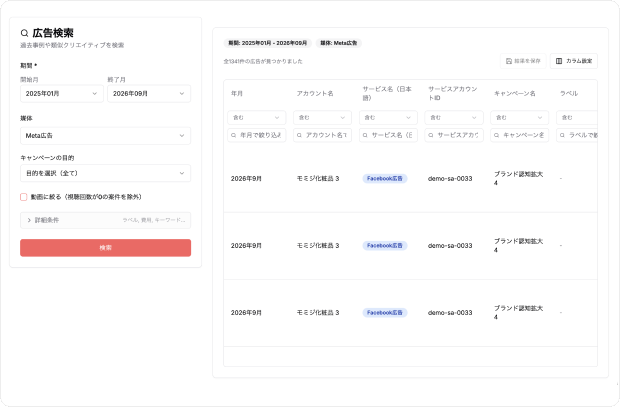The image size is (620, 407).
Task: Focus the 年月で絞り込み input field
Action: (257, 135)
